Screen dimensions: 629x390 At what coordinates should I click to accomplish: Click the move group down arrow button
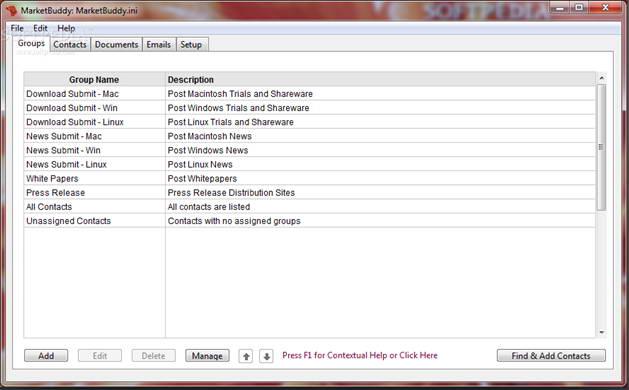point(266,356)
